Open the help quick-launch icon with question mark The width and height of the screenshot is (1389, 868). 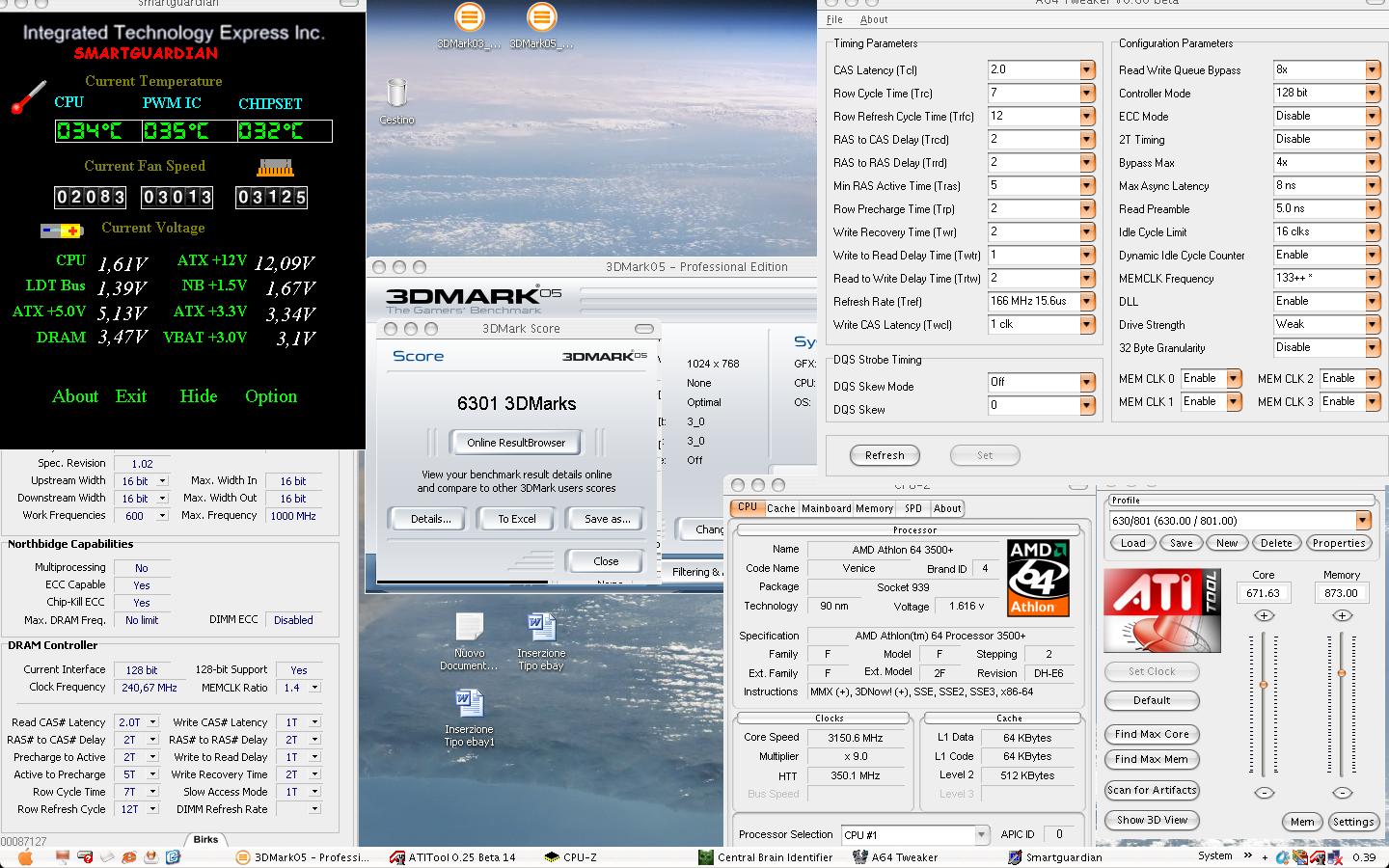point(85,856)
